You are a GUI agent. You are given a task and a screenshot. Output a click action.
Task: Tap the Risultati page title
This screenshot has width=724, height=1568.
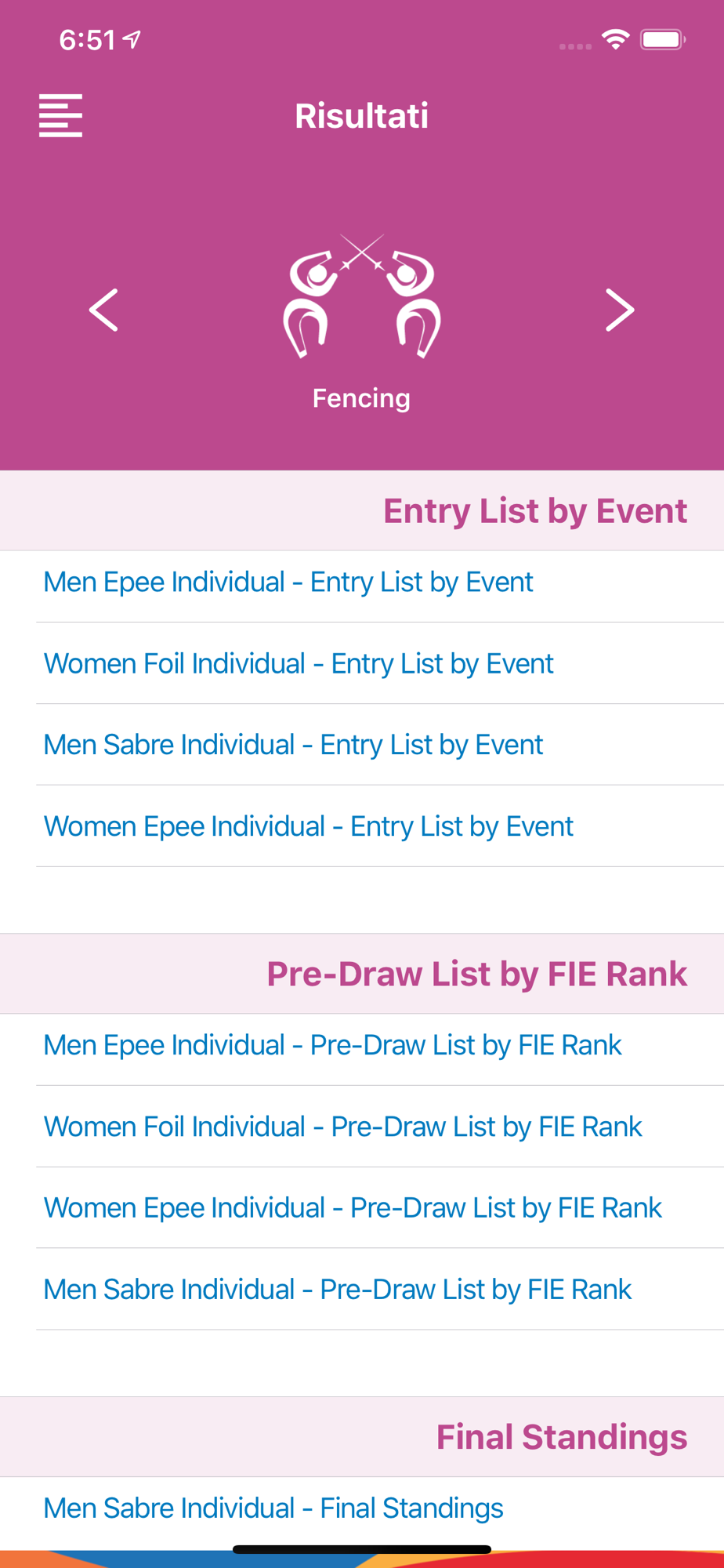(x=361, y=116)
